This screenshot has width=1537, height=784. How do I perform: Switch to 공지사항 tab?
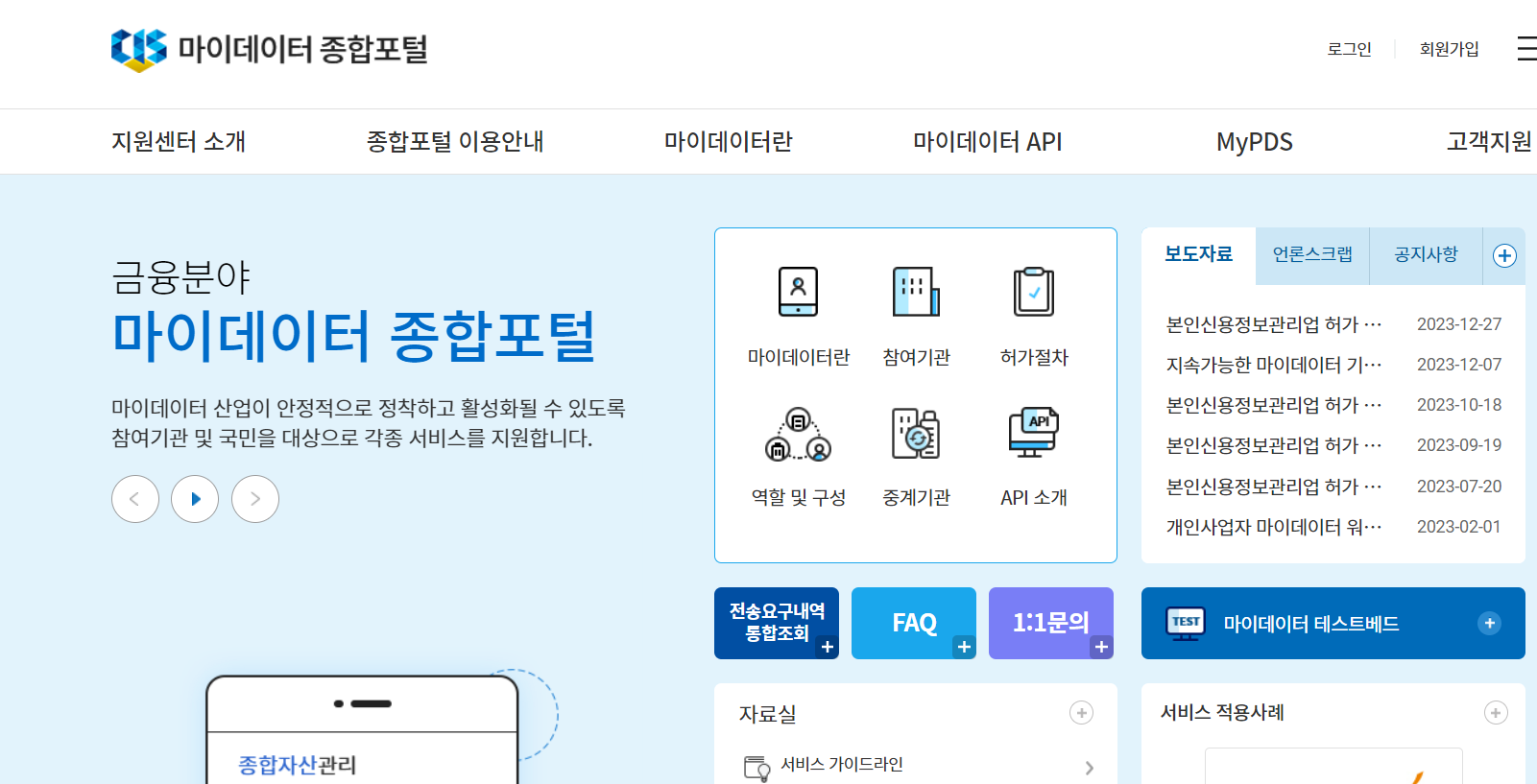(1426, 255)
